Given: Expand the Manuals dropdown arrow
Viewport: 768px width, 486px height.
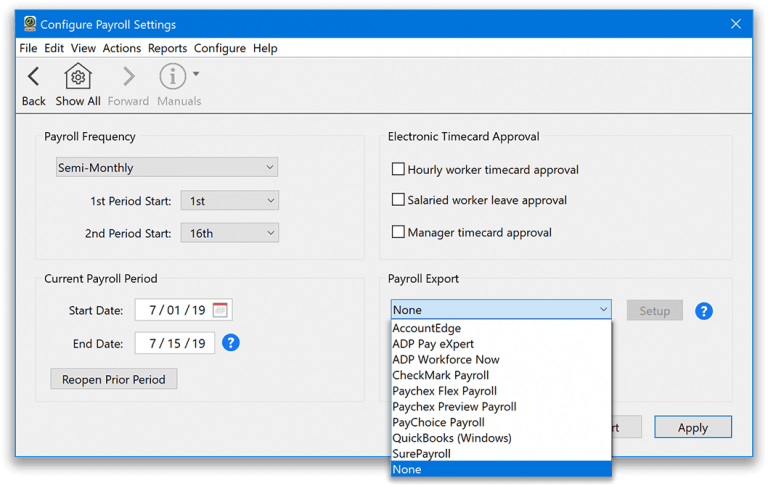Looking at the screenshot, I should 196,74.
